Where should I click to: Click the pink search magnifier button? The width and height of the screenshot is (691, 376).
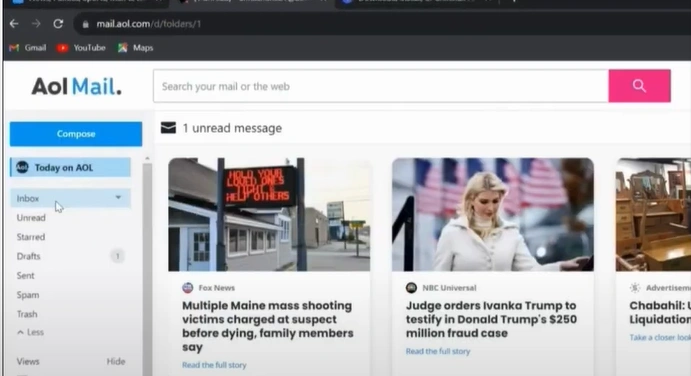(639, 86)
